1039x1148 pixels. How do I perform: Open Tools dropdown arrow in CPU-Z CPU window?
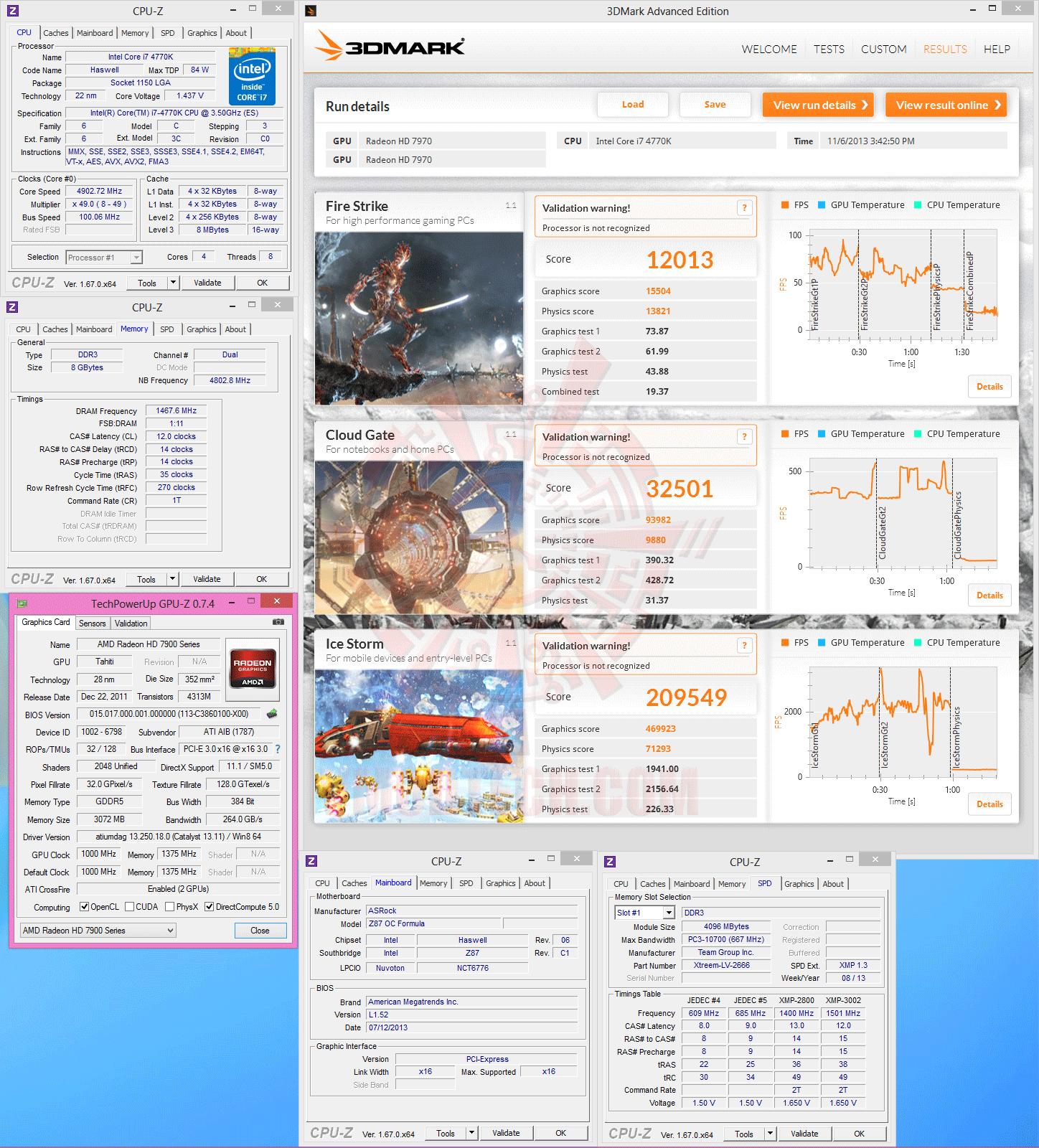click(173, 283)
